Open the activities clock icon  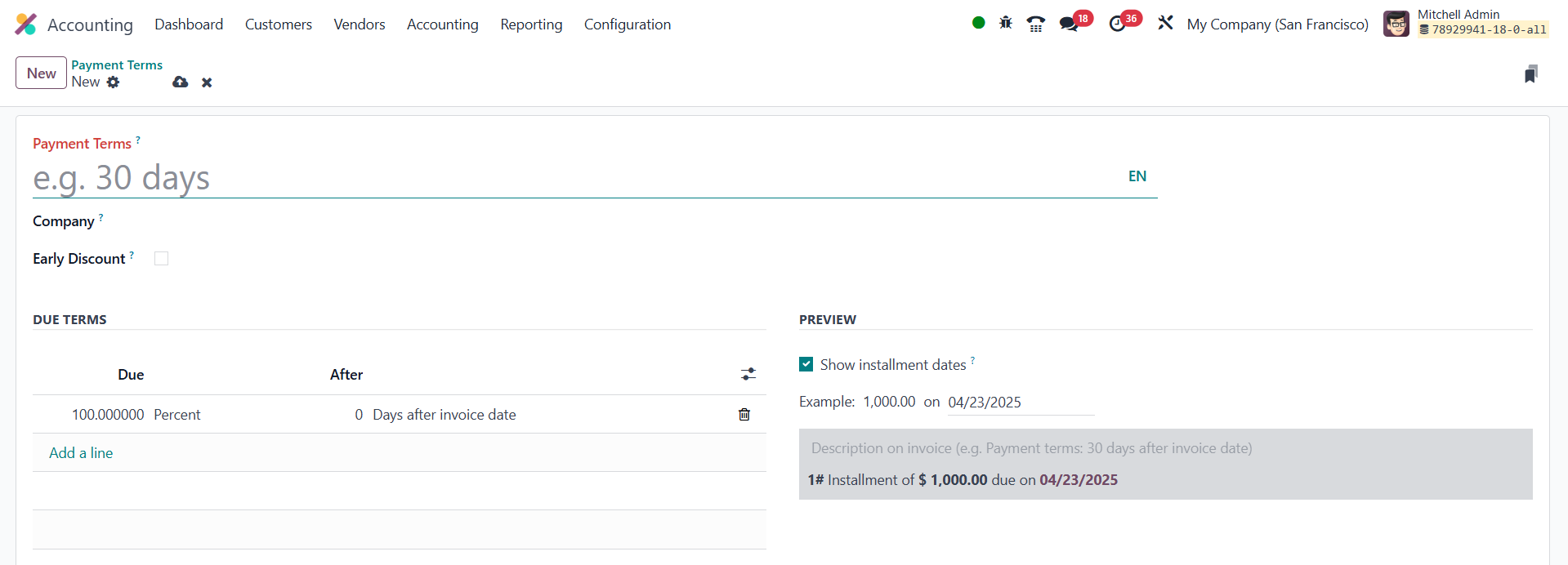pyautogui.click(x=1117, y=24)
